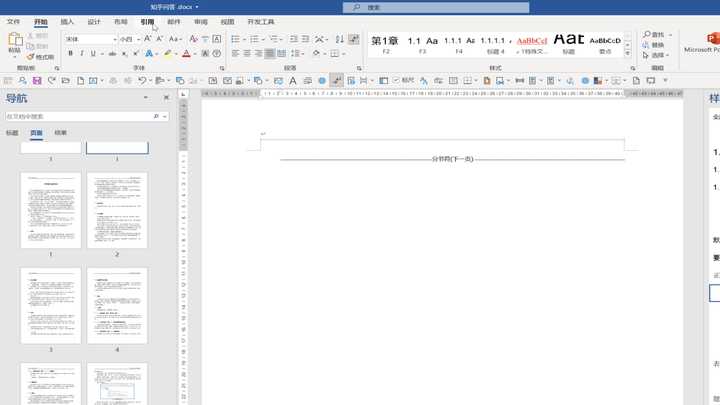The image size is (720, 405).
Task: Click the Replace (替换) button
Action: pyautogui.click(x=654, y=45)
